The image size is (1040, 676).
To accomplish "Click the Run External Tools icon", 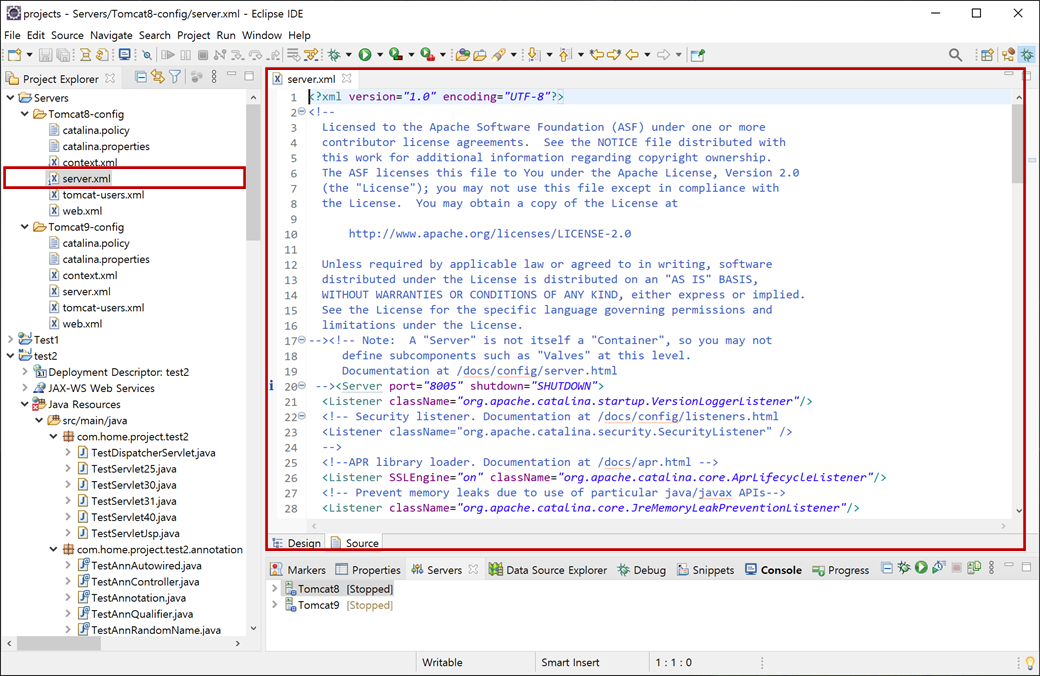I will [428, 55].
